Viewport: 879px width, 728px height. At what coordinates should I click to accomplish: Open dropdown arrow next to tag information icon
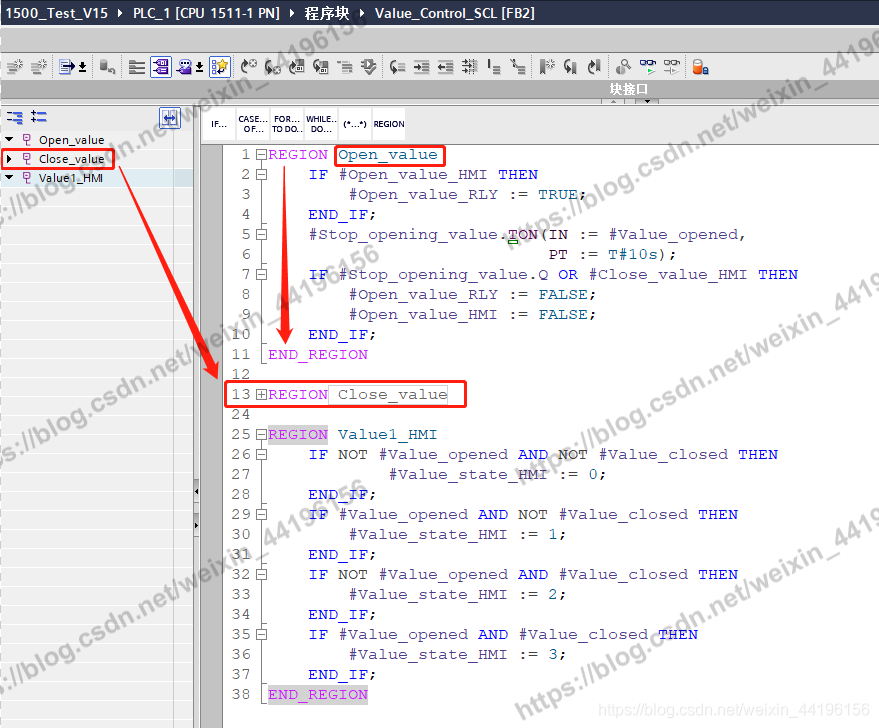200,67
